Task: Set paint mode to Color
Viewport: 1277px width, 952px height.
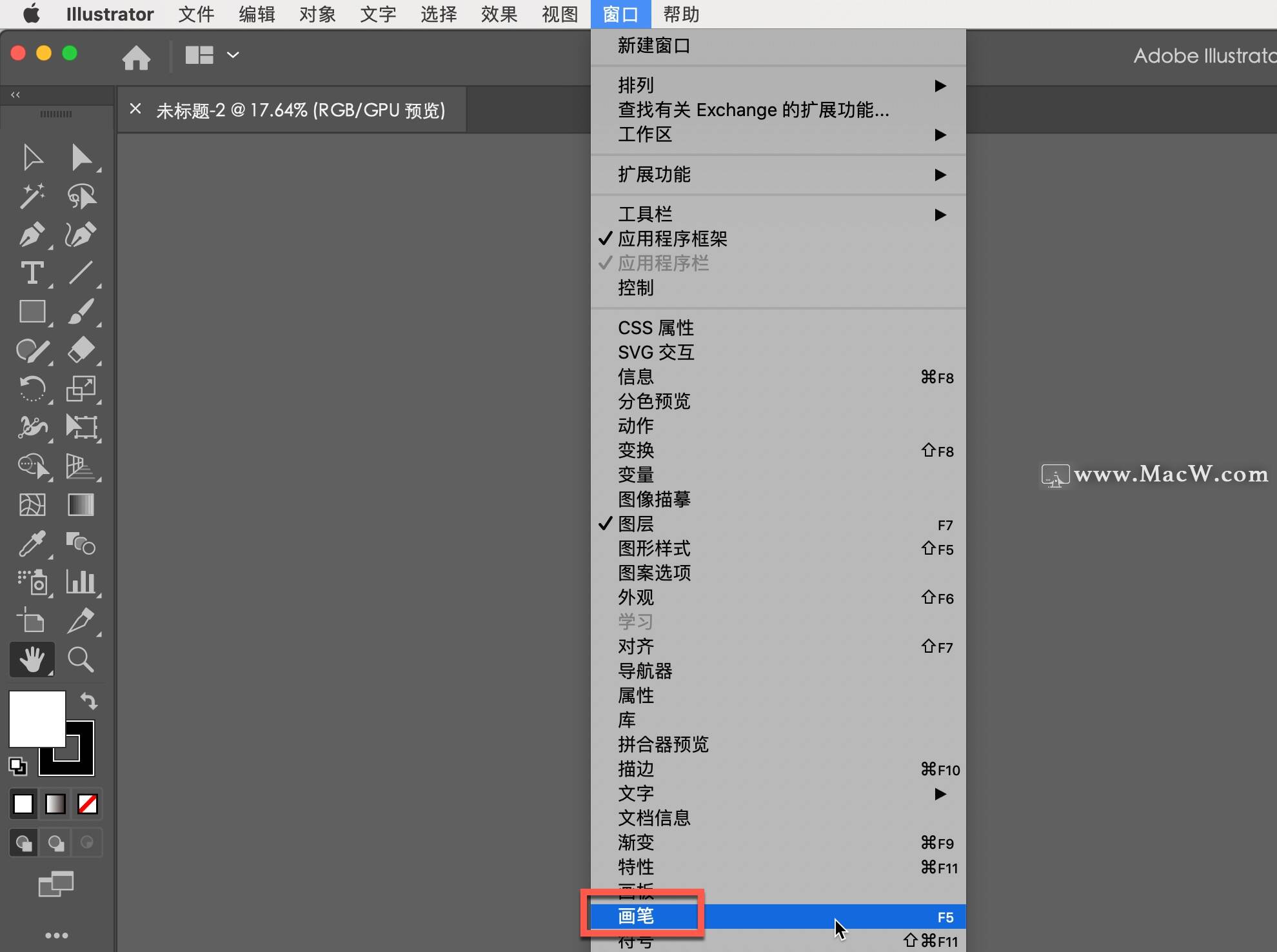Action: coord(23,804)
